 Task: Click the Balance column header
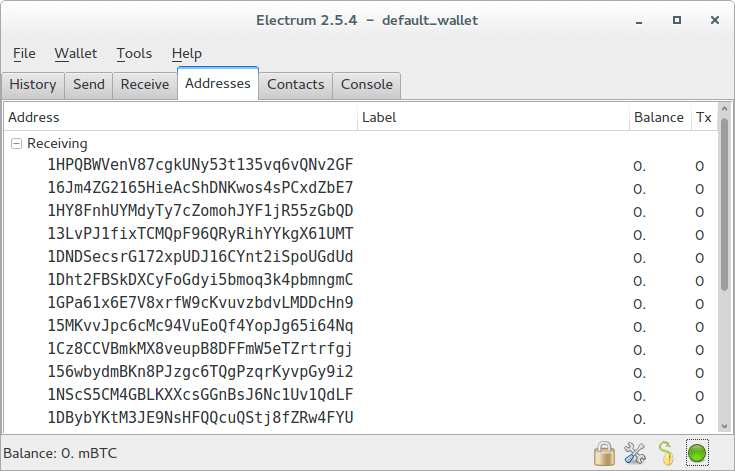click(658, 118)
